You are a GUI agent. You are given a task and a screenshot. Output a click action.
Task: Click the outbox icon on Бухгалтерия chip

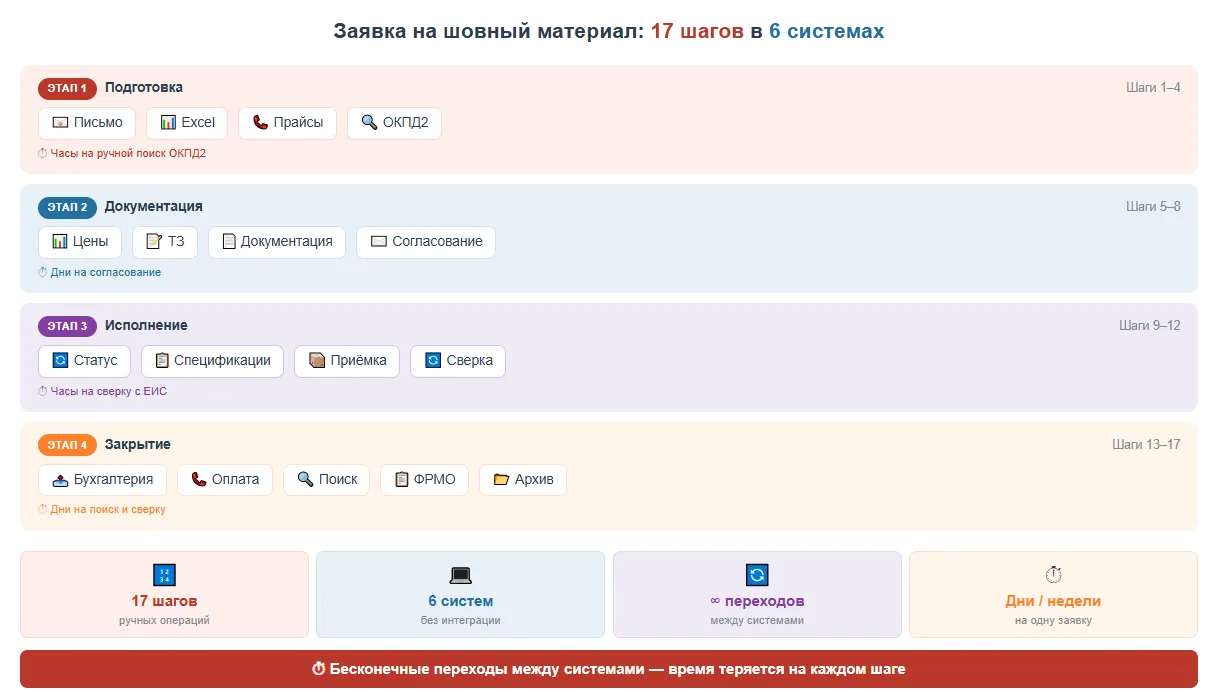[x=60, y=480]
